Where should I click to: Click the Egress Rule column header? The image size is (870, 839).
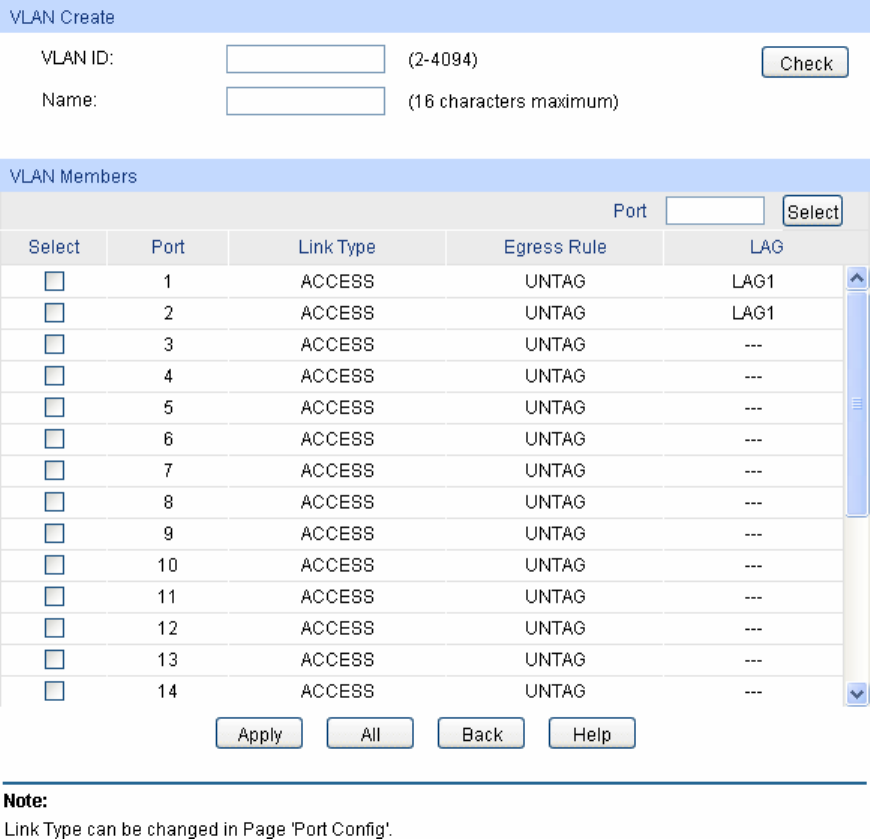pyautogui.click(x=555, y=248)
